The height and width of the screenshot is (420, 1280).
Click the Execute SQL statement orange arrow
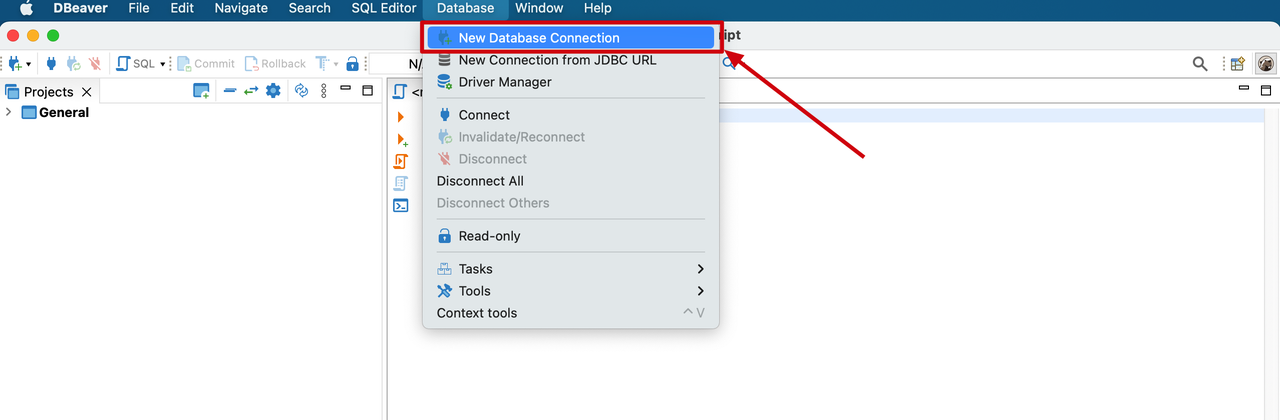(x=401, y=117)
